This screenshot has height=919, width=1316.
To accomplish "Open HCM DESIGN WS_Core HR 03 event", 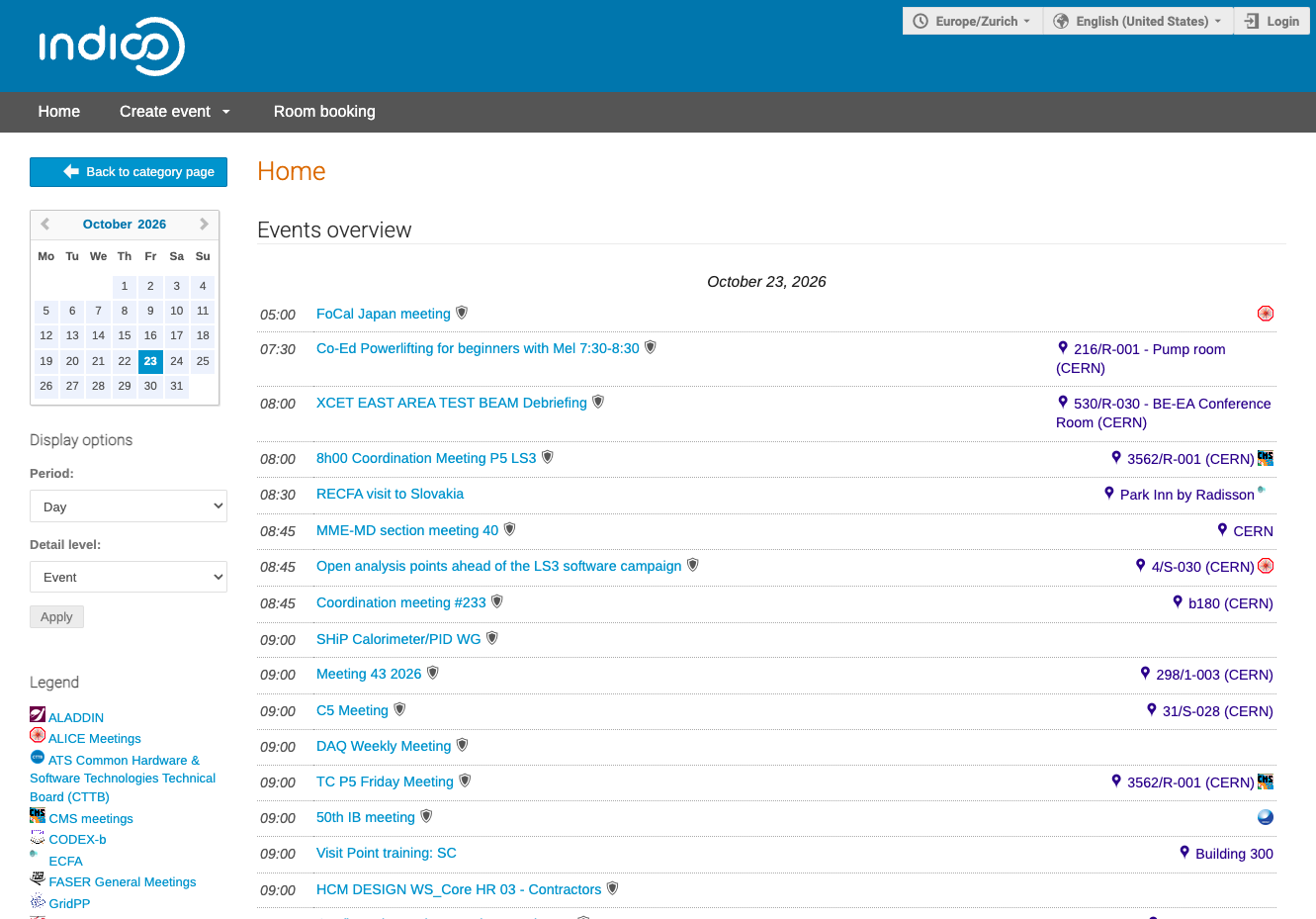I will [459, 889].
